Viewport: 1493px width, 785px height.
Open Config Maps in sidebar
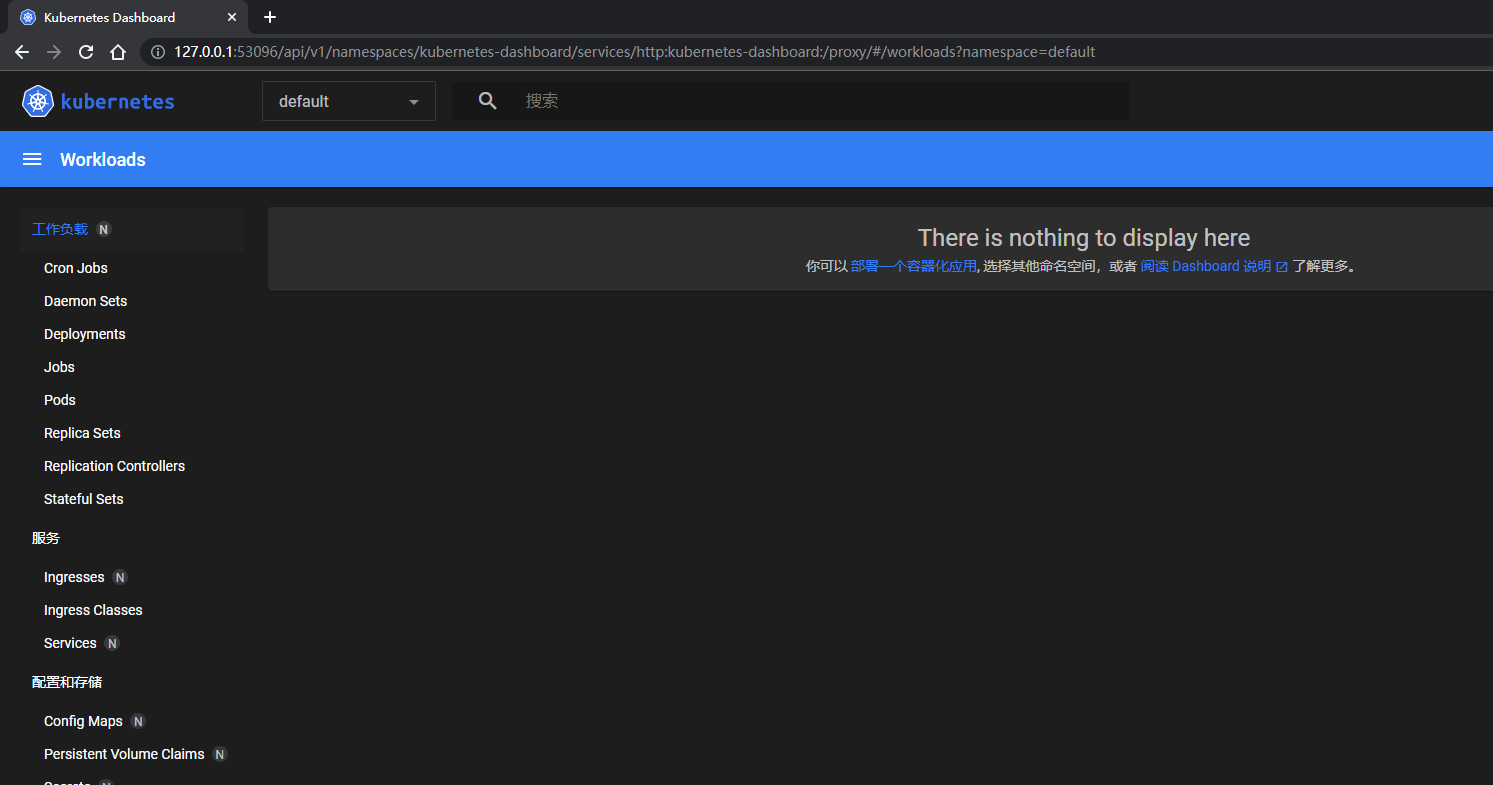pos(83,721)
